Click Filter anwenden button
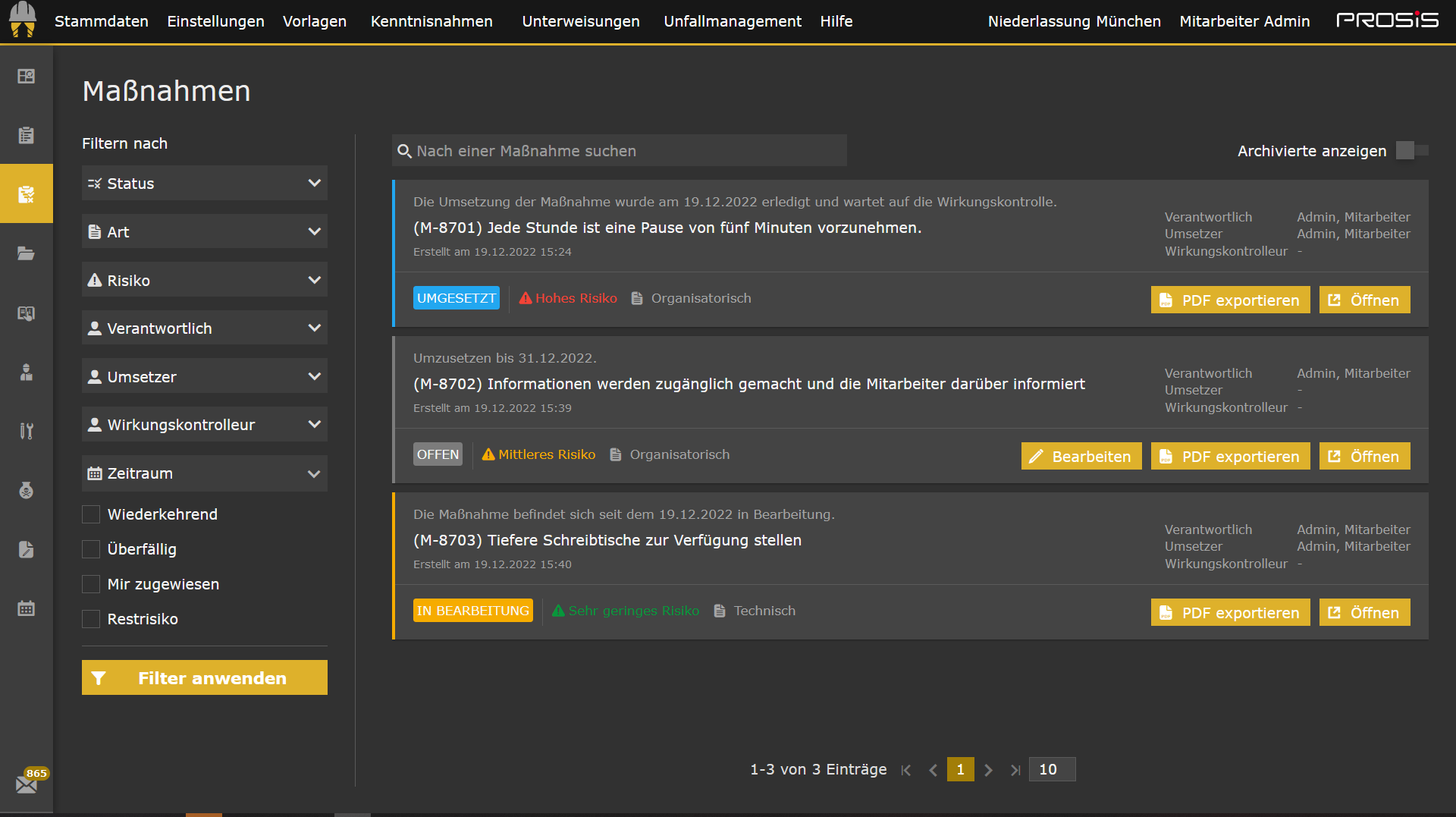Viewport: 1456px width, 817px height. [x=204, y=677]
